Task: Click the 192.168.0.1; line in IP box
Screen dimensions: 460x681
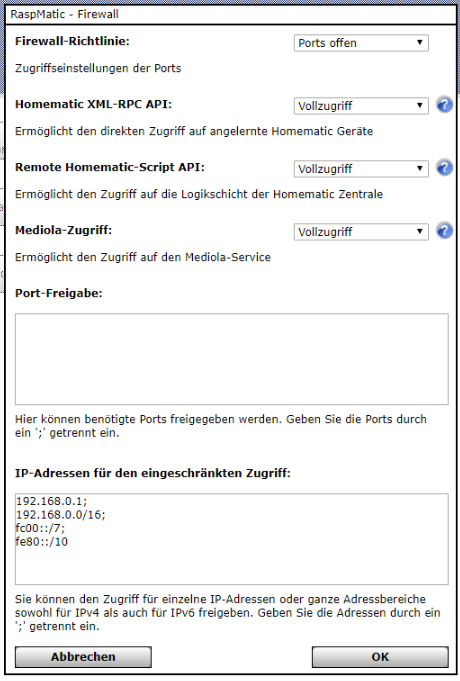Action: click(x=51, y=501)
